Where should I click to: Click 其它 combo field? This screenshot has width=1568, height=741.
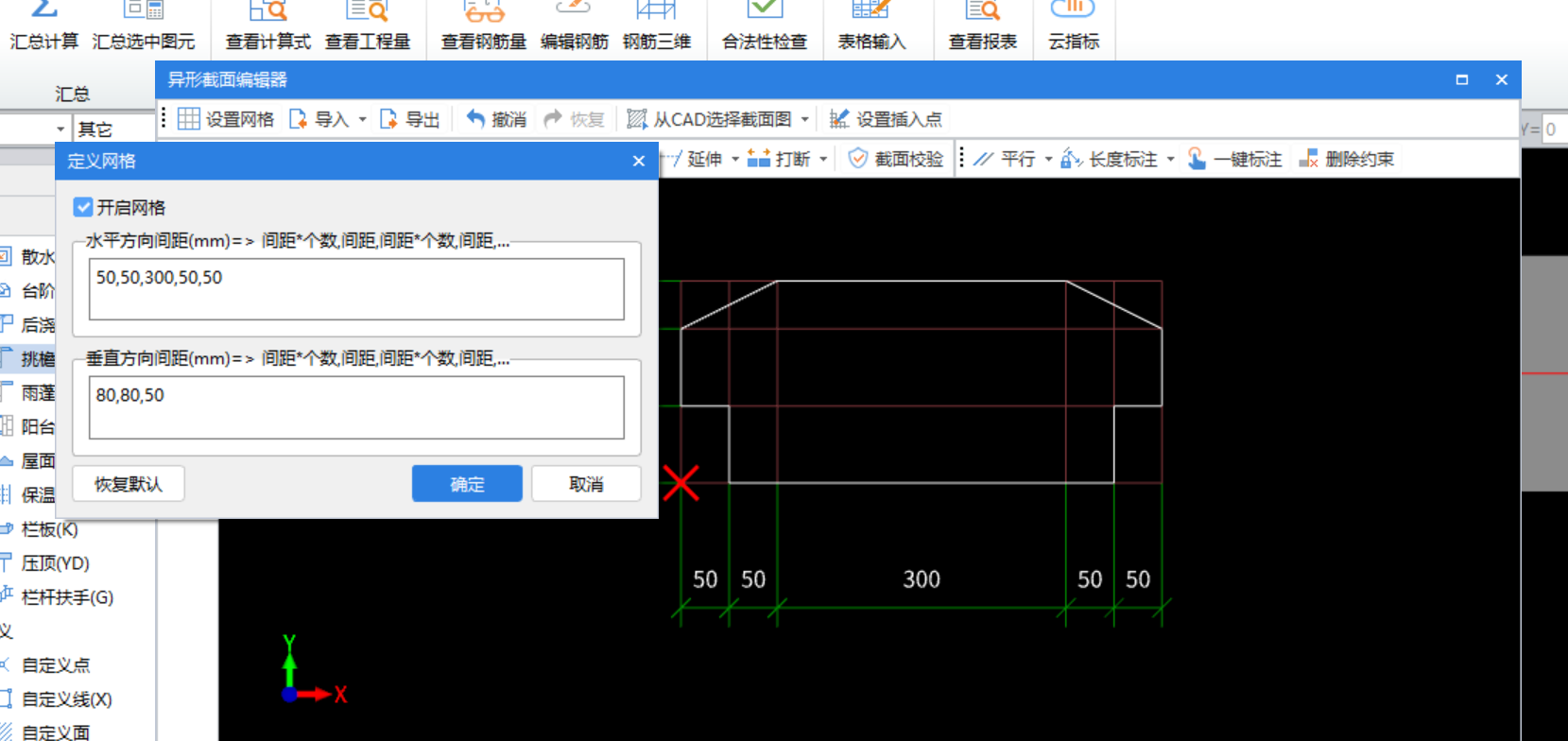pos(114,129)
